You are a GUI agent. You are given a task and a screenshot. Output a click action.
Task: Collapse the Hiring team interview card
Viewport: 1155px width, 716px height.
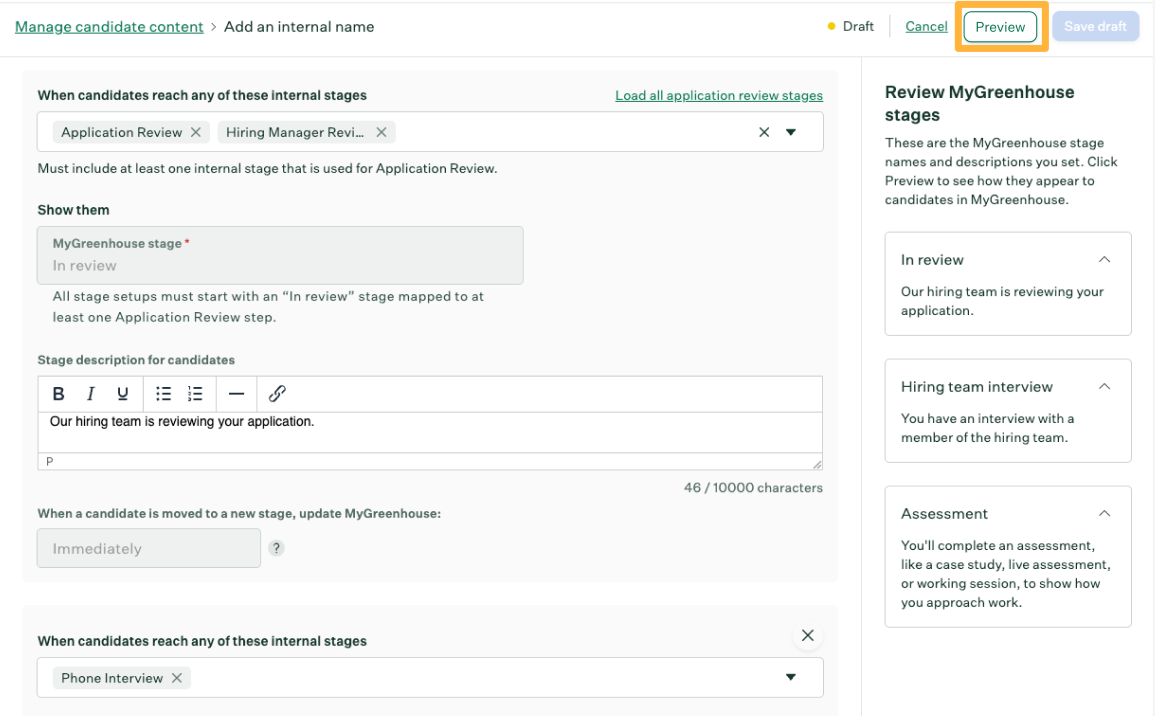[1104, 387]
